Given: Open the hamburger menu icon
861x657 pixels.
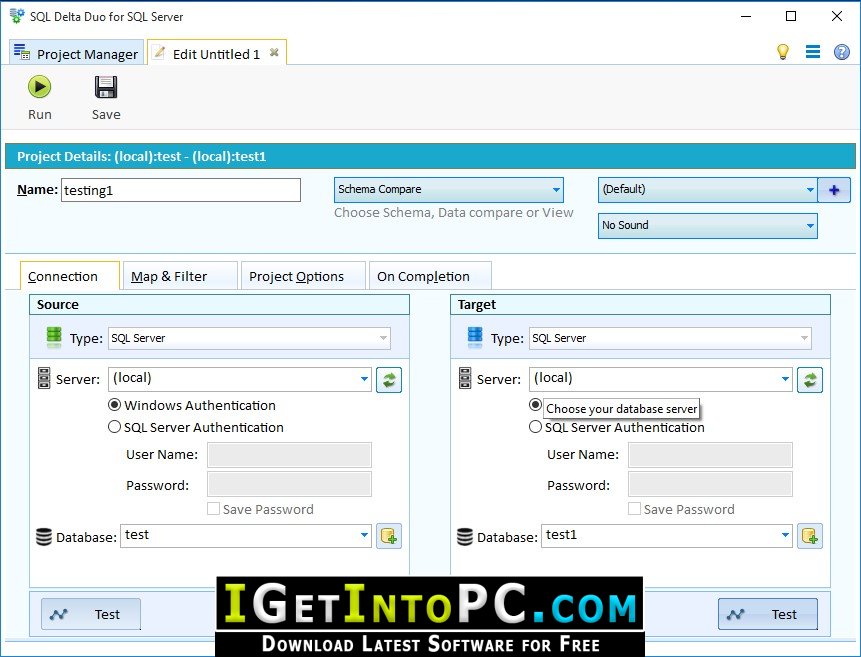Looking at the screenshot, I should coord(813,52).
